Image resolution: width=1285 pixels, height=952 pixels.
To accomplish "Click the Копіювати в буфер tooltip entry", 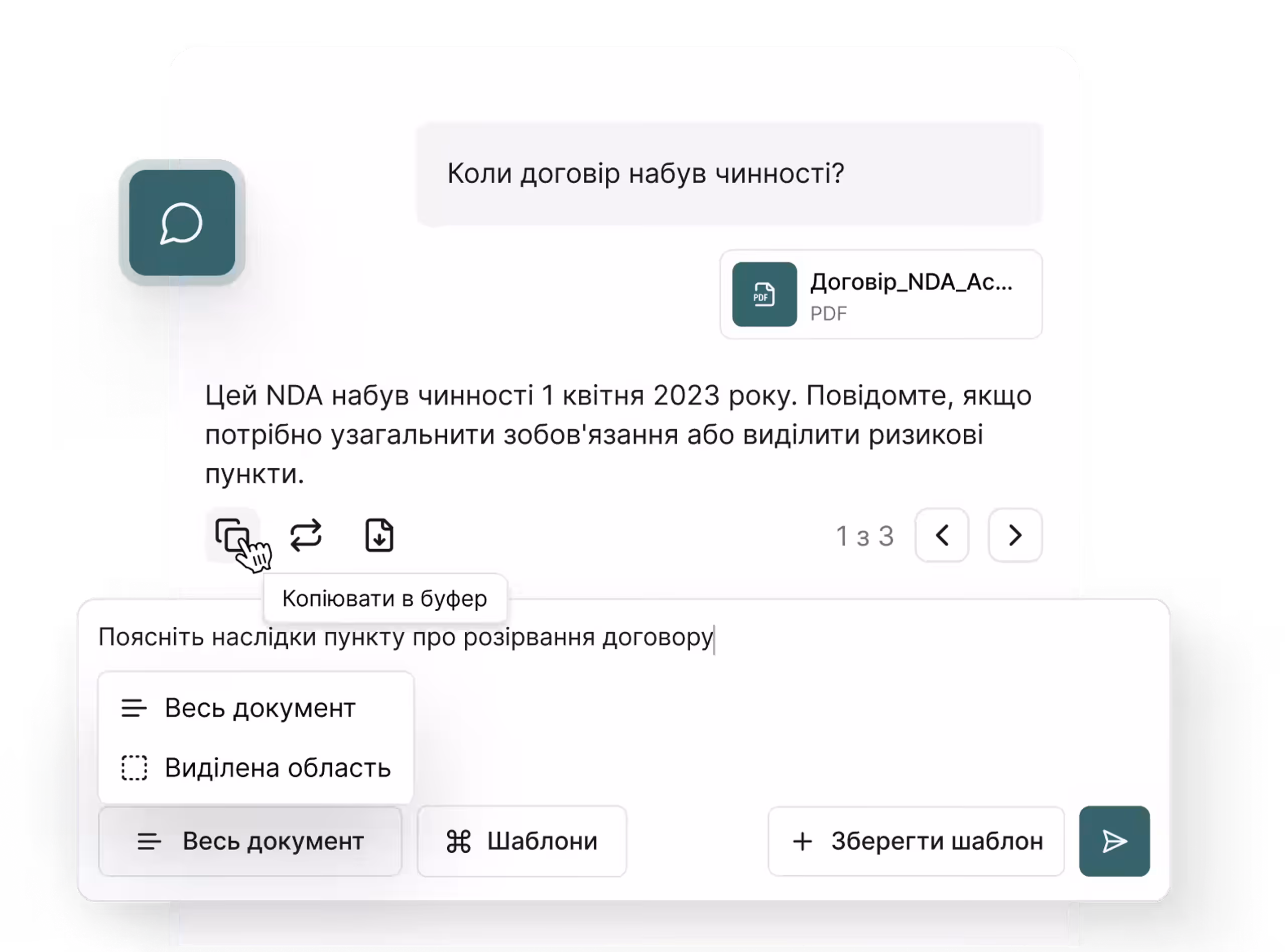I will pyautogui.click(x=384, y=598).
